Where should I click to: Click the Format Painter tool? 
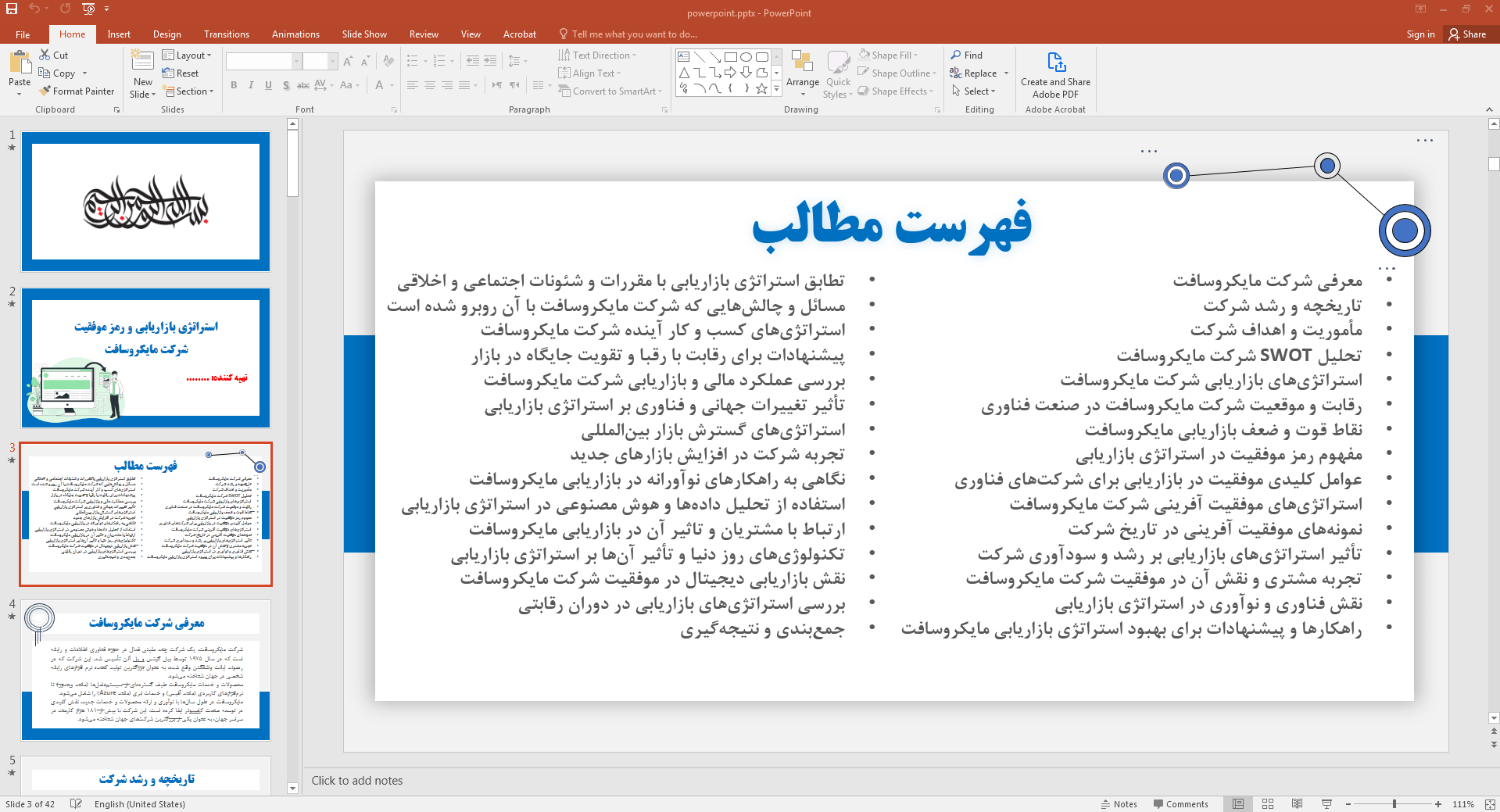click(77, 91)
